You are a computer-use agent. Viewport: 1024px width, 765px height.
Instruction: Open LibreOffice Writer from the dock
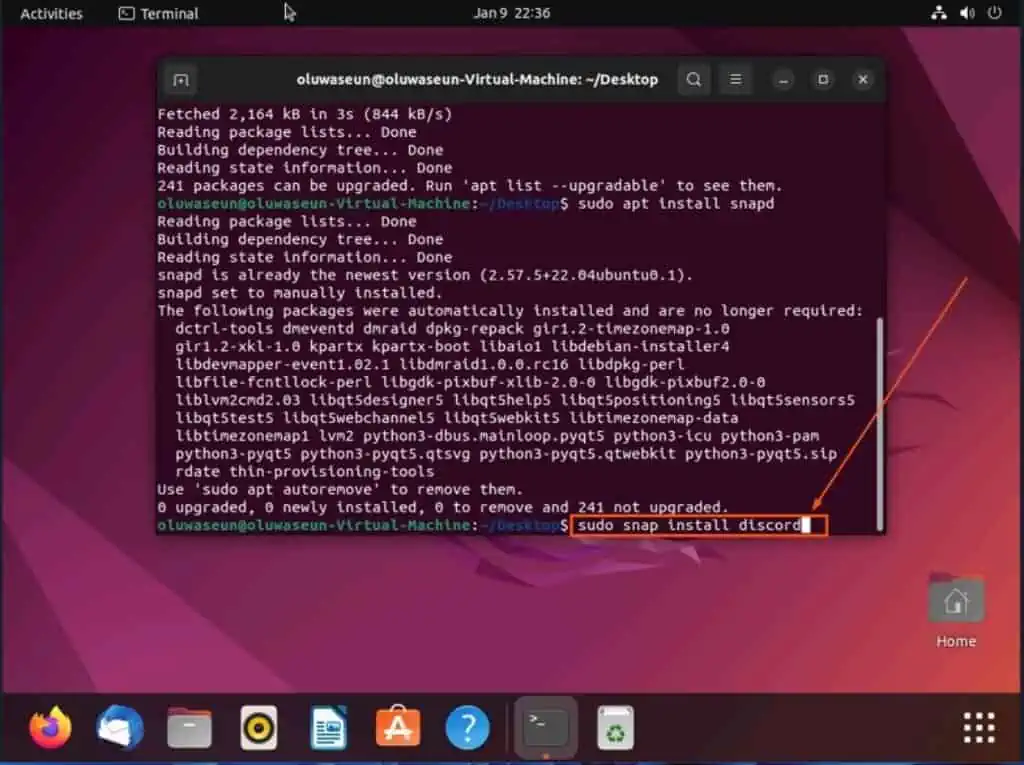pos(328,727)
